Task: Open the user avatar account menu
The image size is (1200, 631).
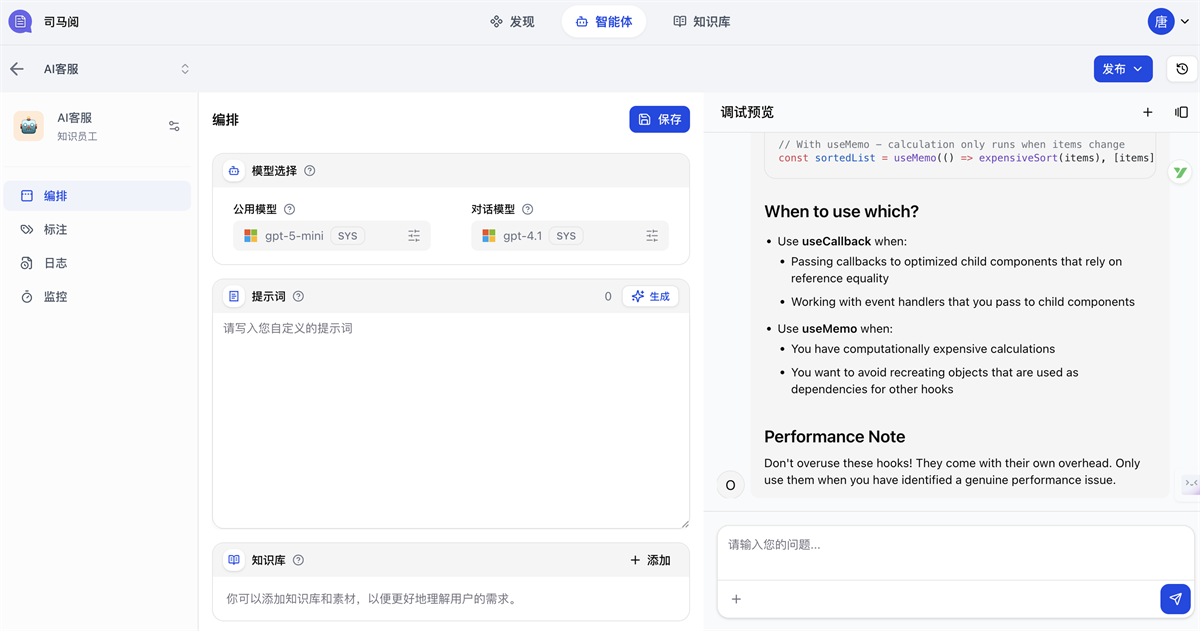Action: pyautogui.click(x=1168, y=21)
